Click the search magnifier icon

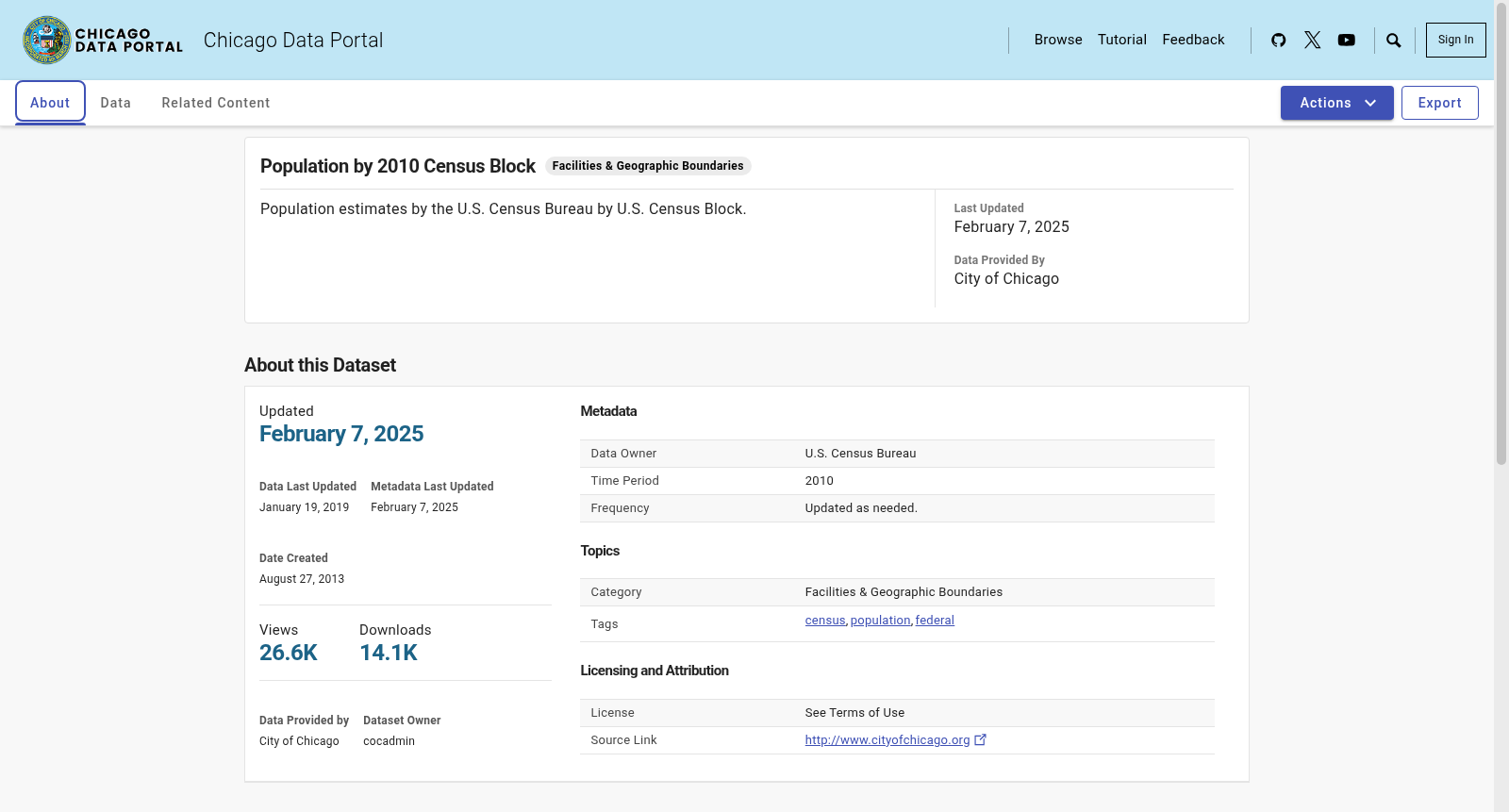click(1393, 40)
